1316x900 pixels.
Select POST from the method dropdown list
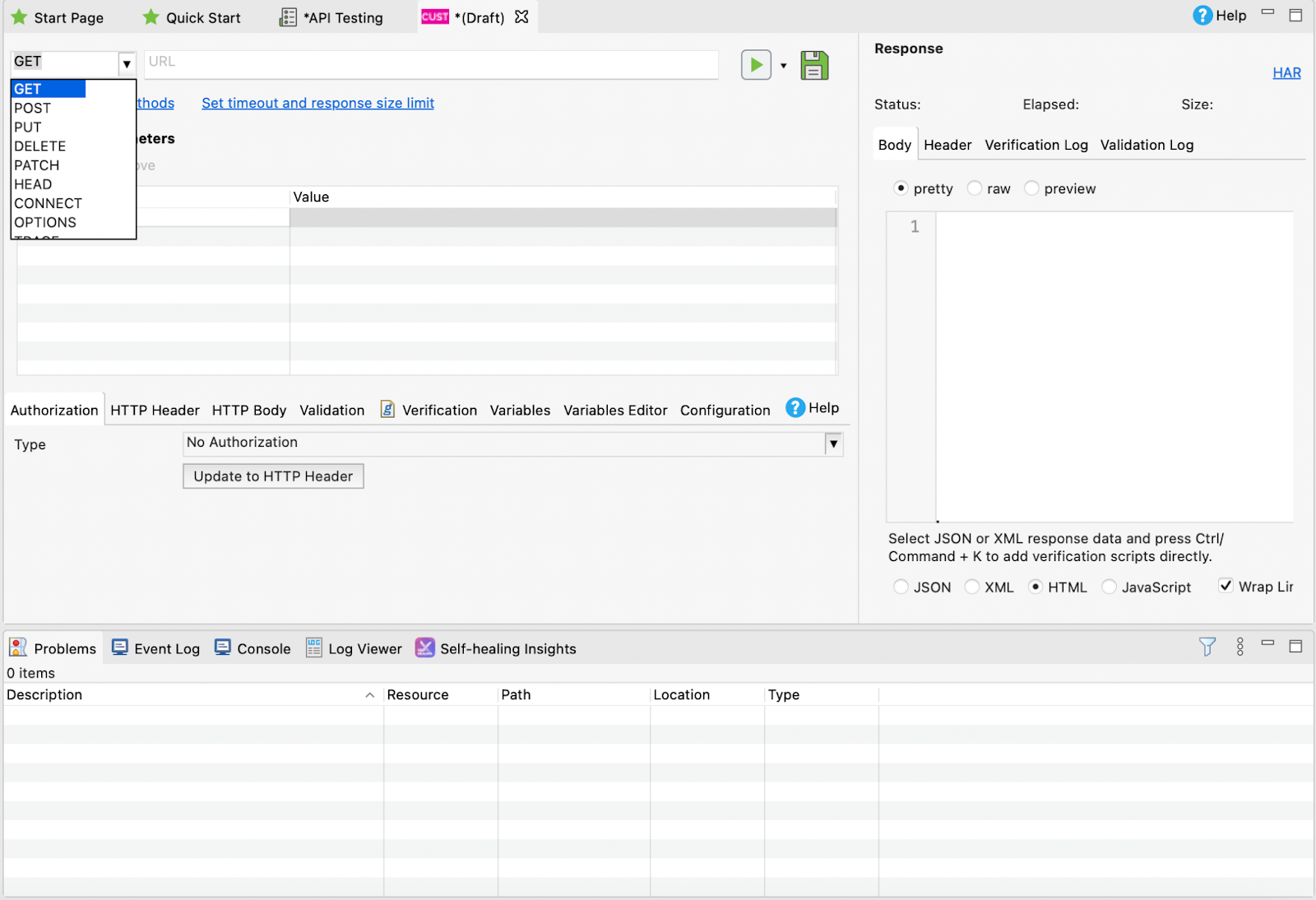coord(33,108)
